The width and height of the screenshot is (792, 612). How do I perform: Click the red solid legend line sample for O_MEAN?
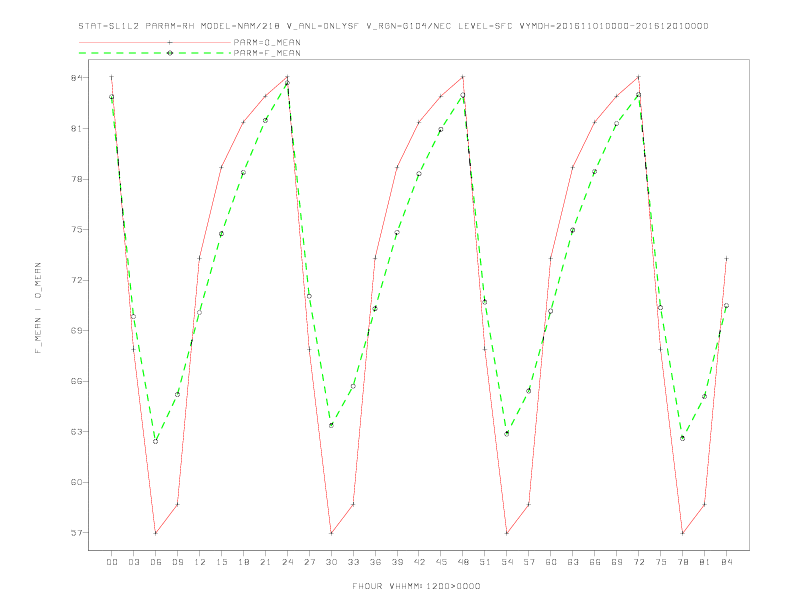tap(155, 42)
